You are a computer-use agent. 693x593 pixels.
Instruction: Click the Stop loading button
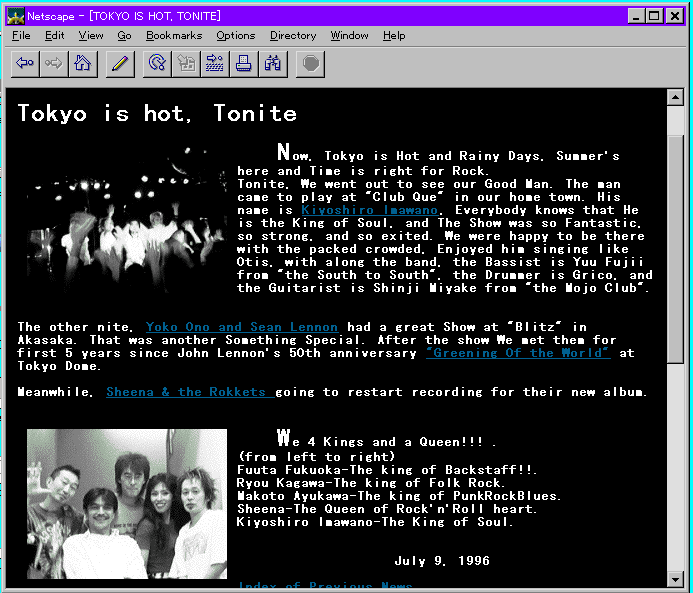[x=310, y=64]
